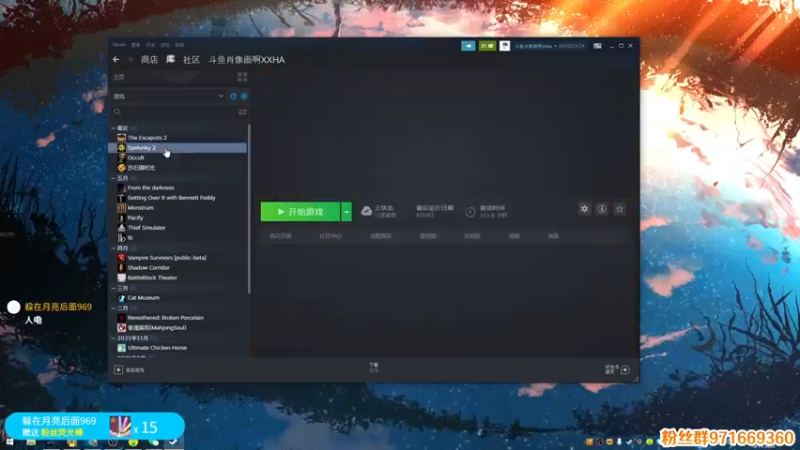Switch to Big Picture mode icon
800x450 pixels.
[597, 46]
